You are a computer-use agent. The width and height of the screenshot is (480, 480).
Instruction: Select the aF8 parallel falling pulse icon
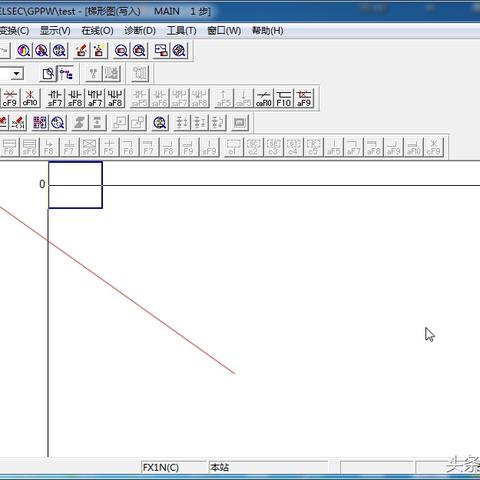point(115,98)
